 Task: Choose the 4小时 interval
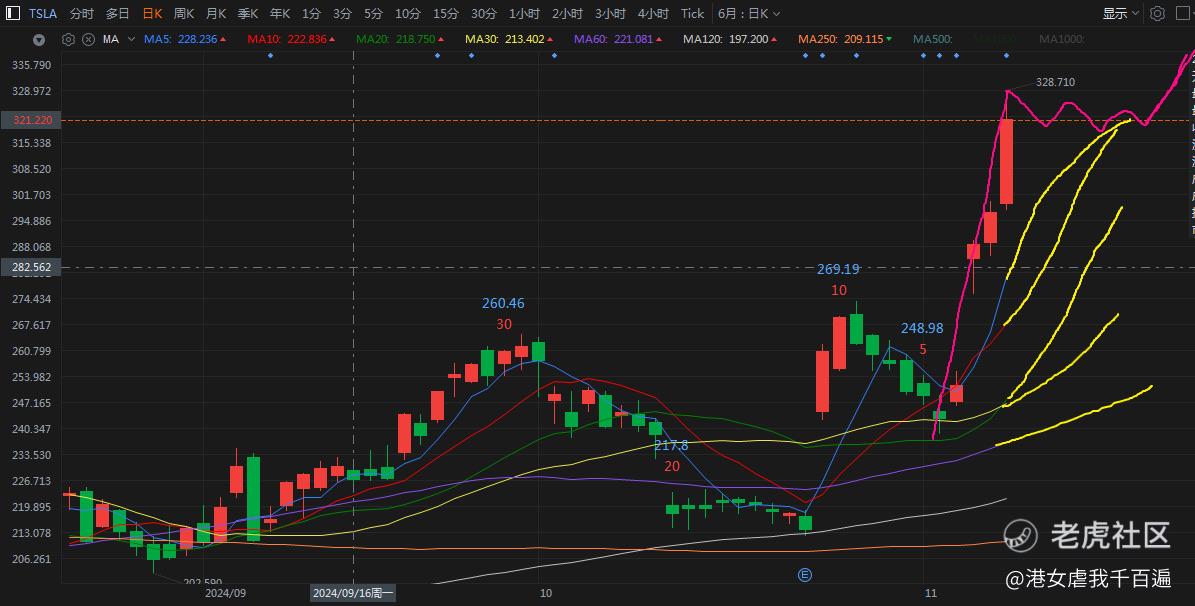point(653,14)
